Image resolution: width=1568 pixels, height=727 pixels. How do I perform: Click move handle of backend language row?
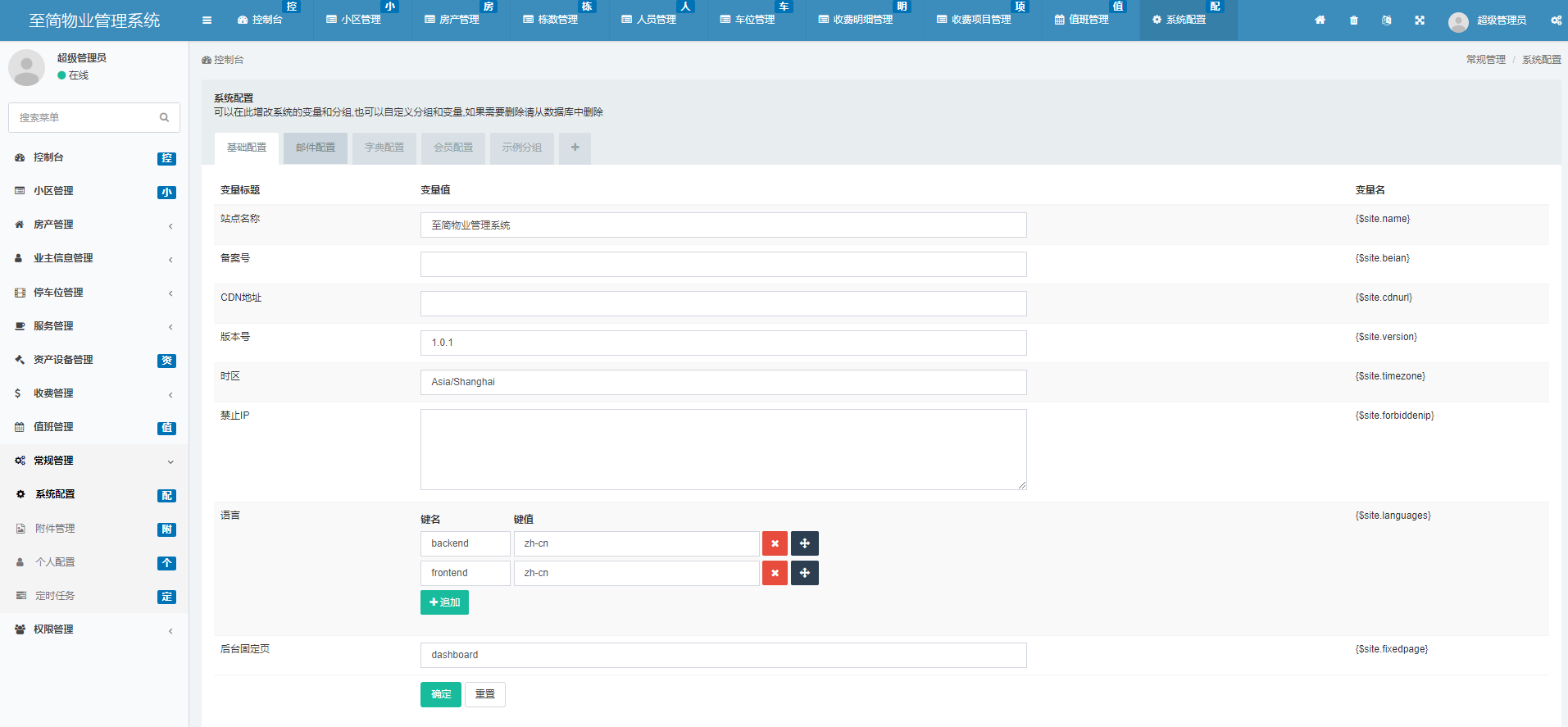(x=805, y=543)
